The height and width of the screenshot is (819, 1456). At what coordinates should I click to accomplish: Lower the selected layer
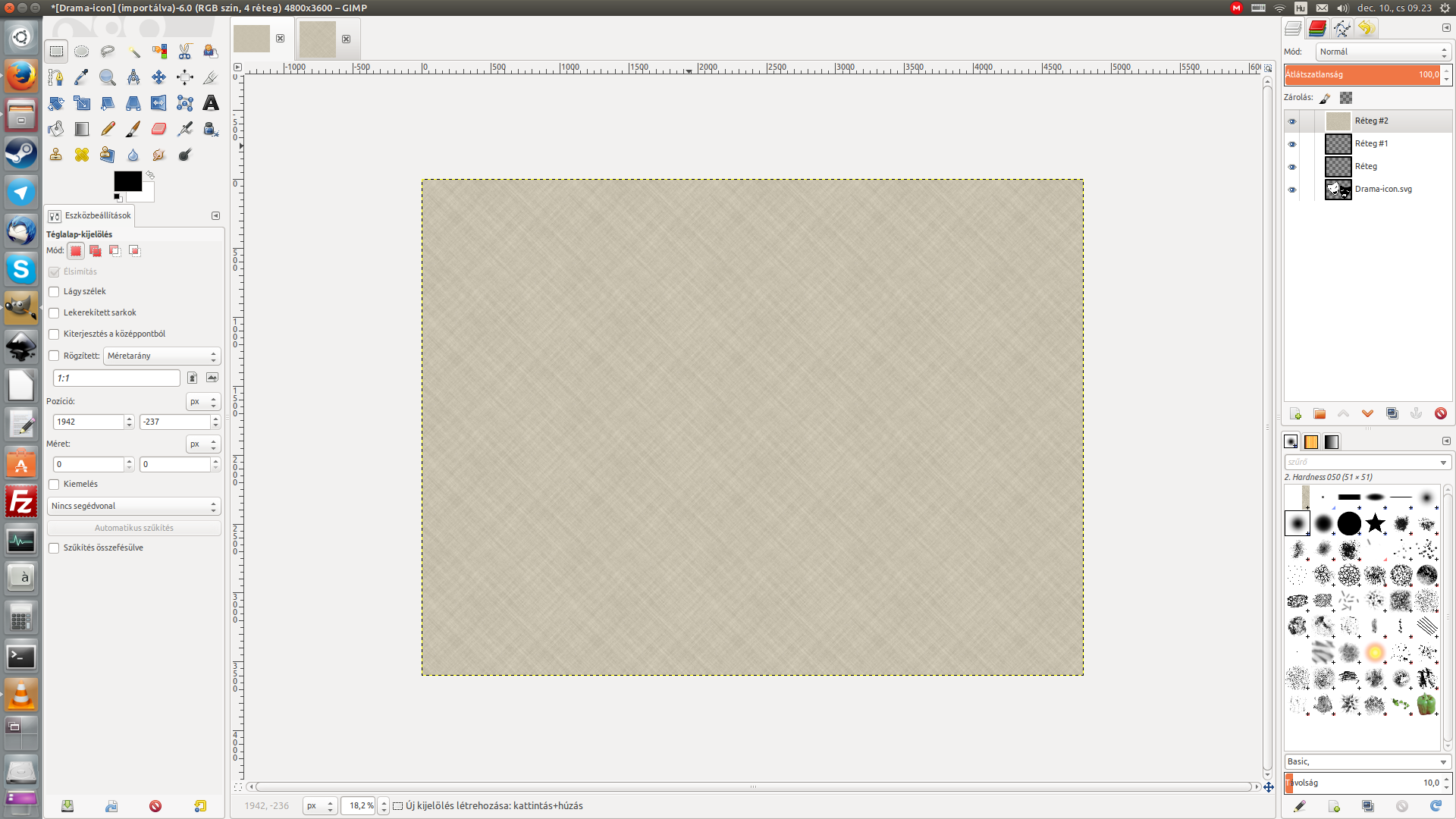(x=1368, y=413)
